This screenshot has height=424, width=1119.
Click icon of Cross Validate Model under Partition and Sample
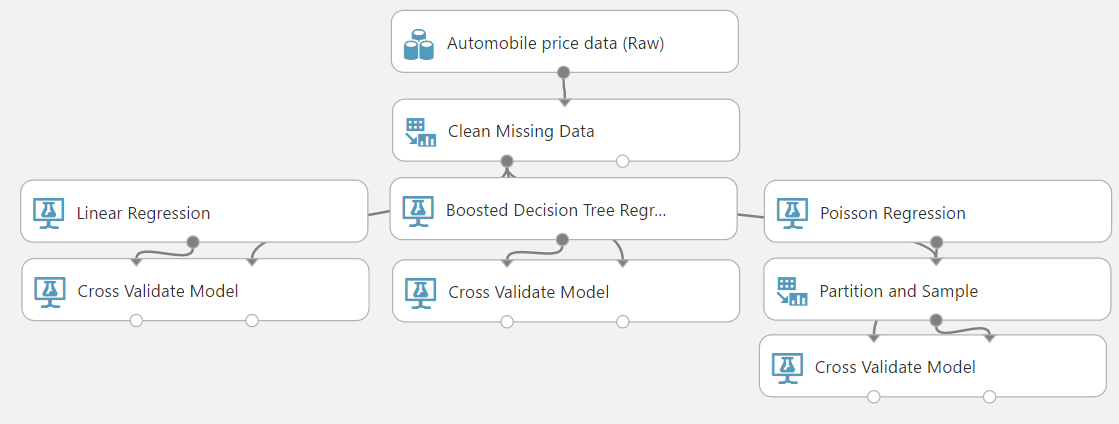[787, 367]
